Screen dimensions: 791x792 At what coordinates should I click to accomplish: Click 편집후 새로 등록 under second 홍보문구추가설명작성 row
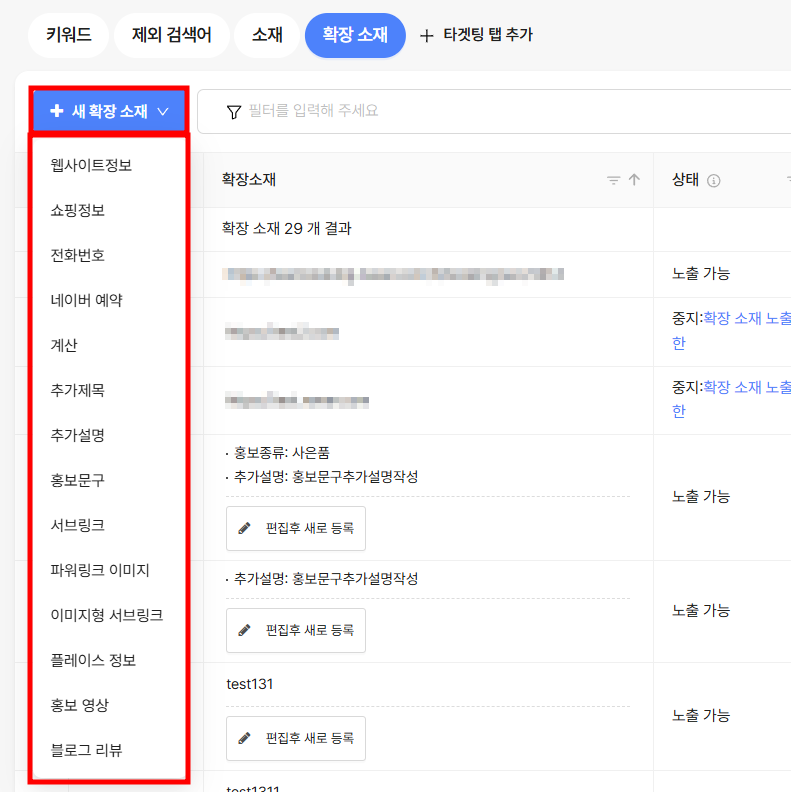click(296, 630)
